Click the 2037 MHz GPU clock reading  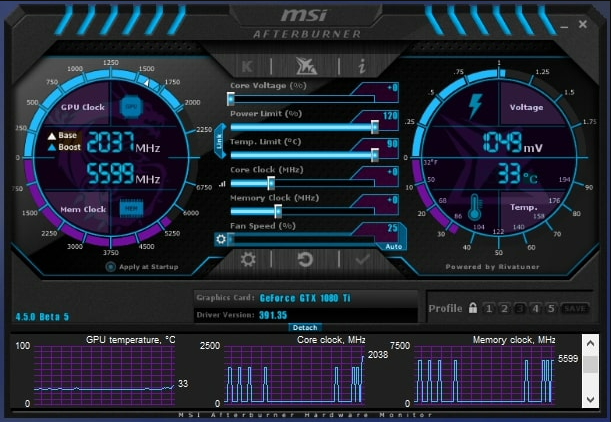coord(123,142)
